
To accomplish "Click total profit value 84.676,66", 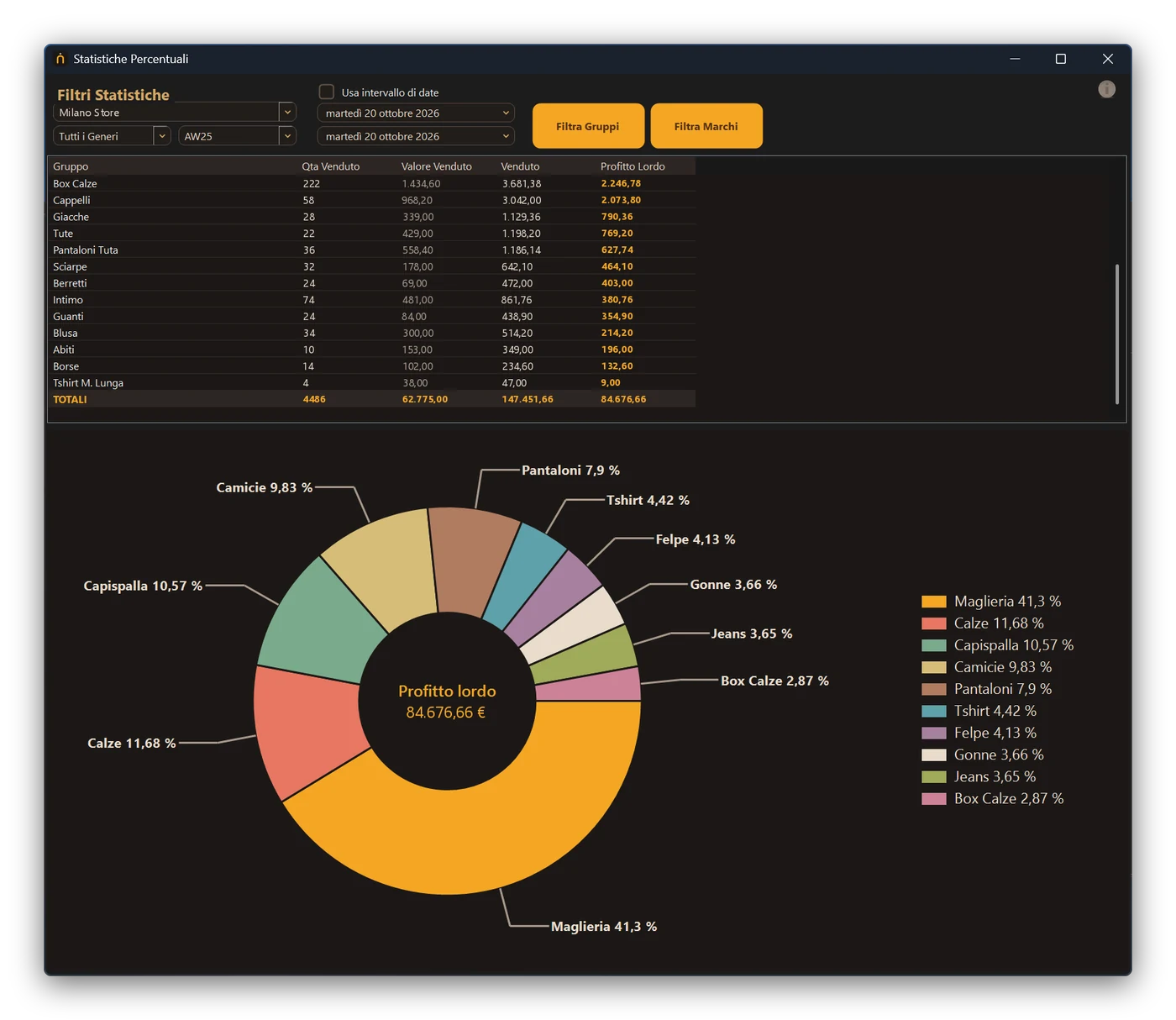I will pos(623,399).
